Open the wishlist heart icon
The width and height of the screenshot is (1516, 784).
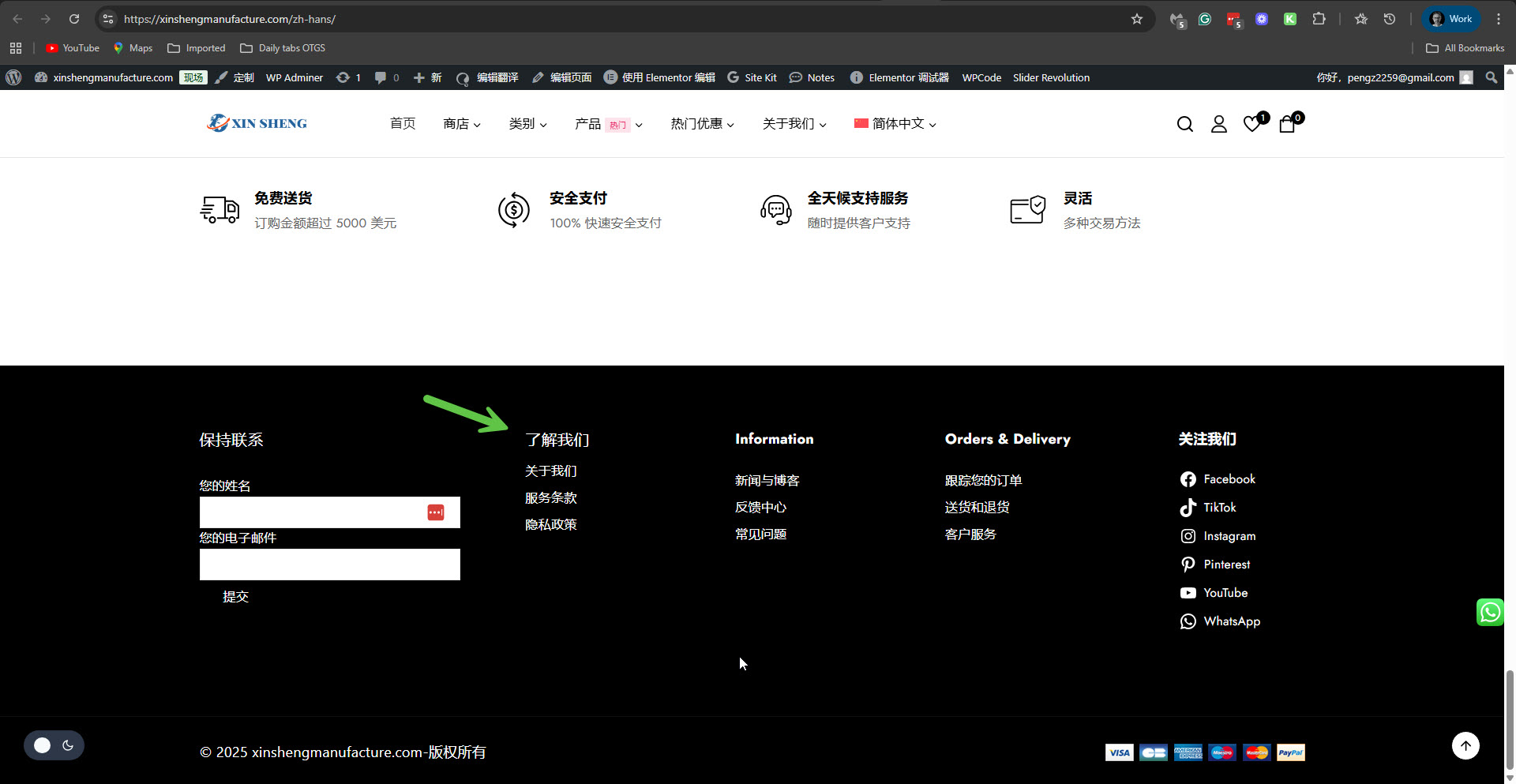(1252, 123)
